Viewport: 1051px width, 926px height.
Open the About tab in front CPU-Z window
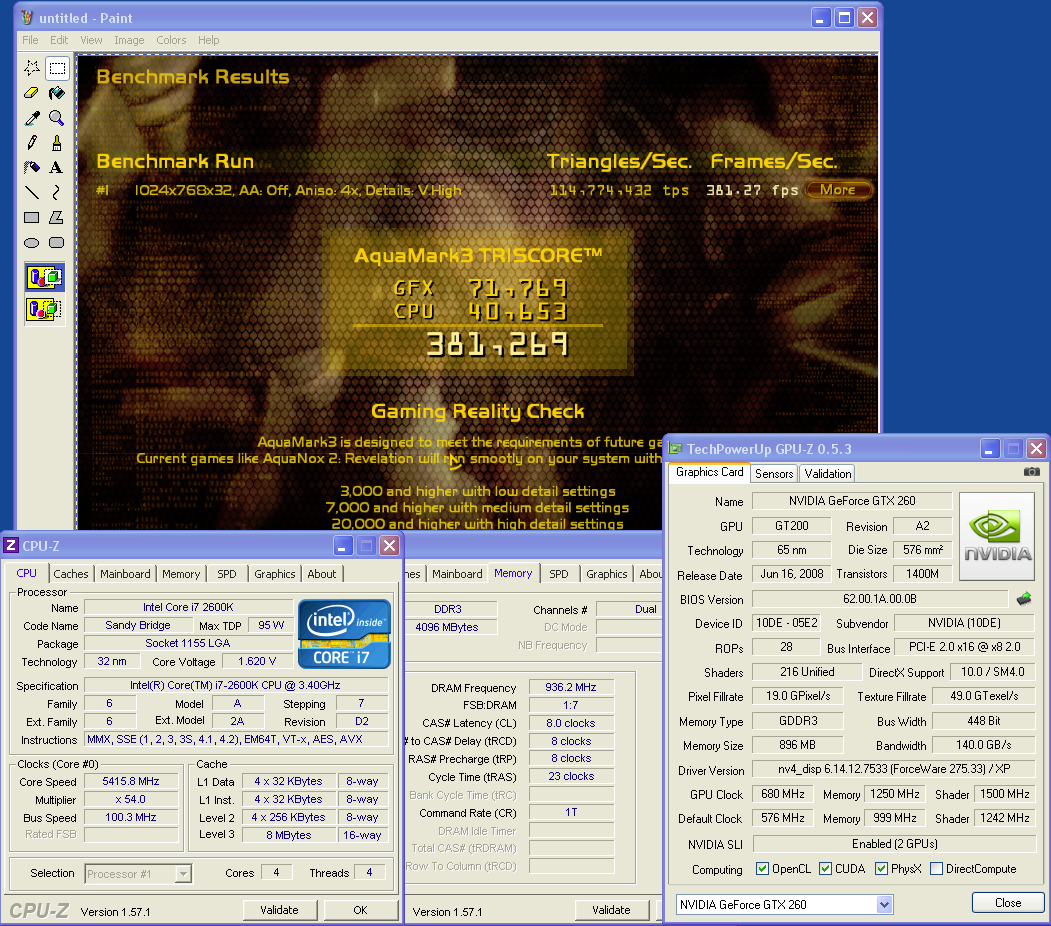(x=322, y=574)
